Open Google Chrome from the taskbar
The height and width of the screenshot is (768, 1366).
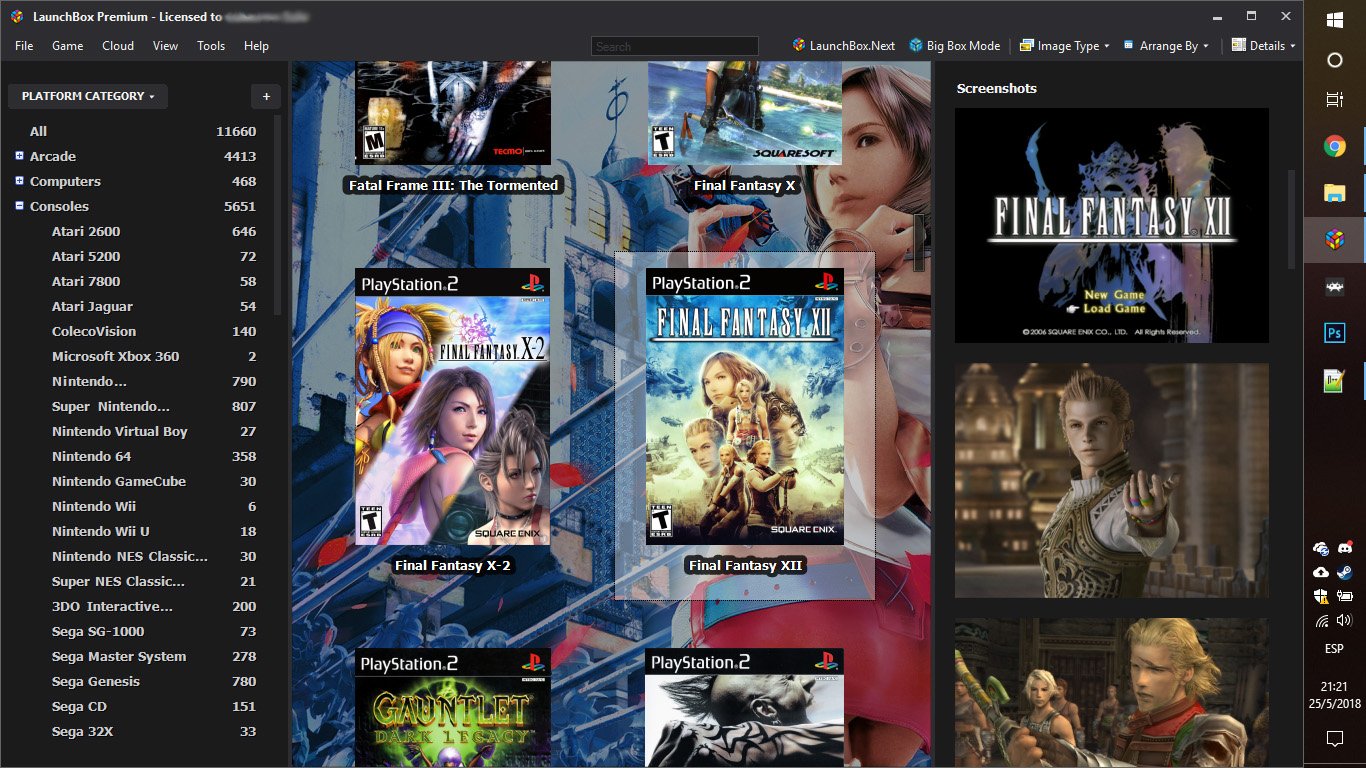1334,147
